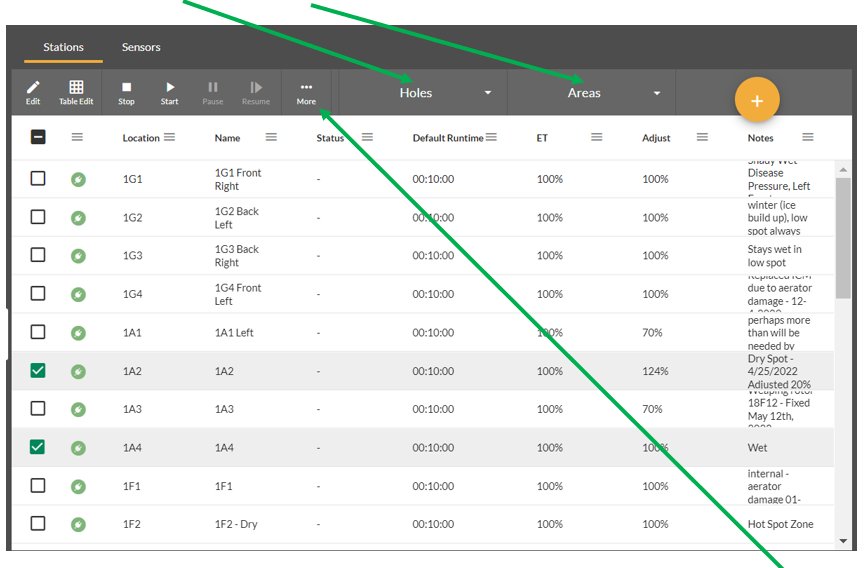Sort by Default Runtime column header
Screen dimensions: 866x568
pos(448,138)
